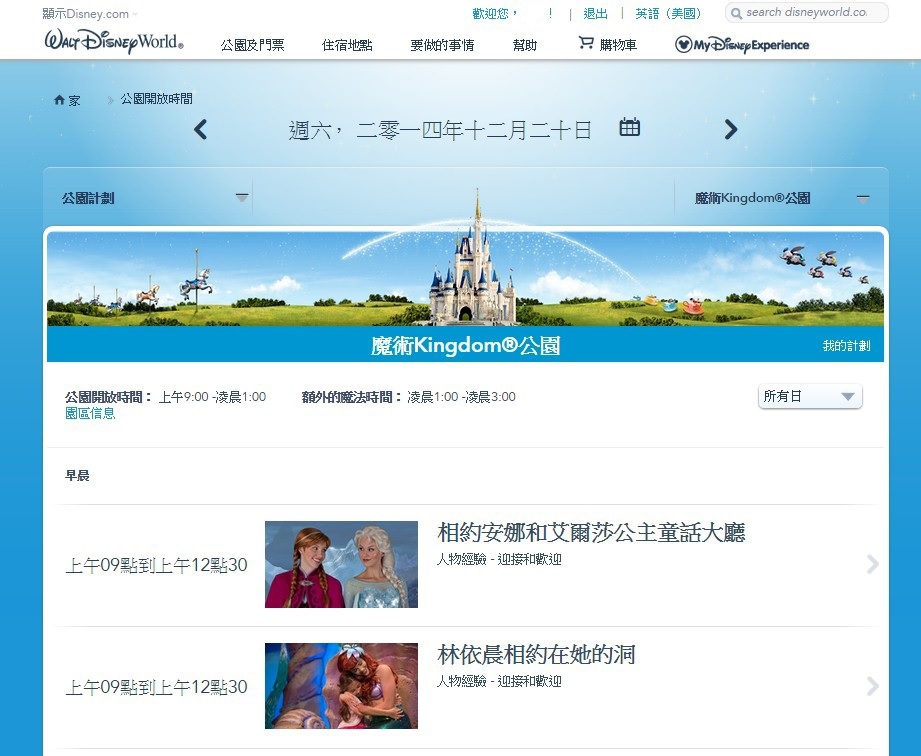Click the 我的計劃 link
Screen dimensions: 921x756
tap(846, 345)
